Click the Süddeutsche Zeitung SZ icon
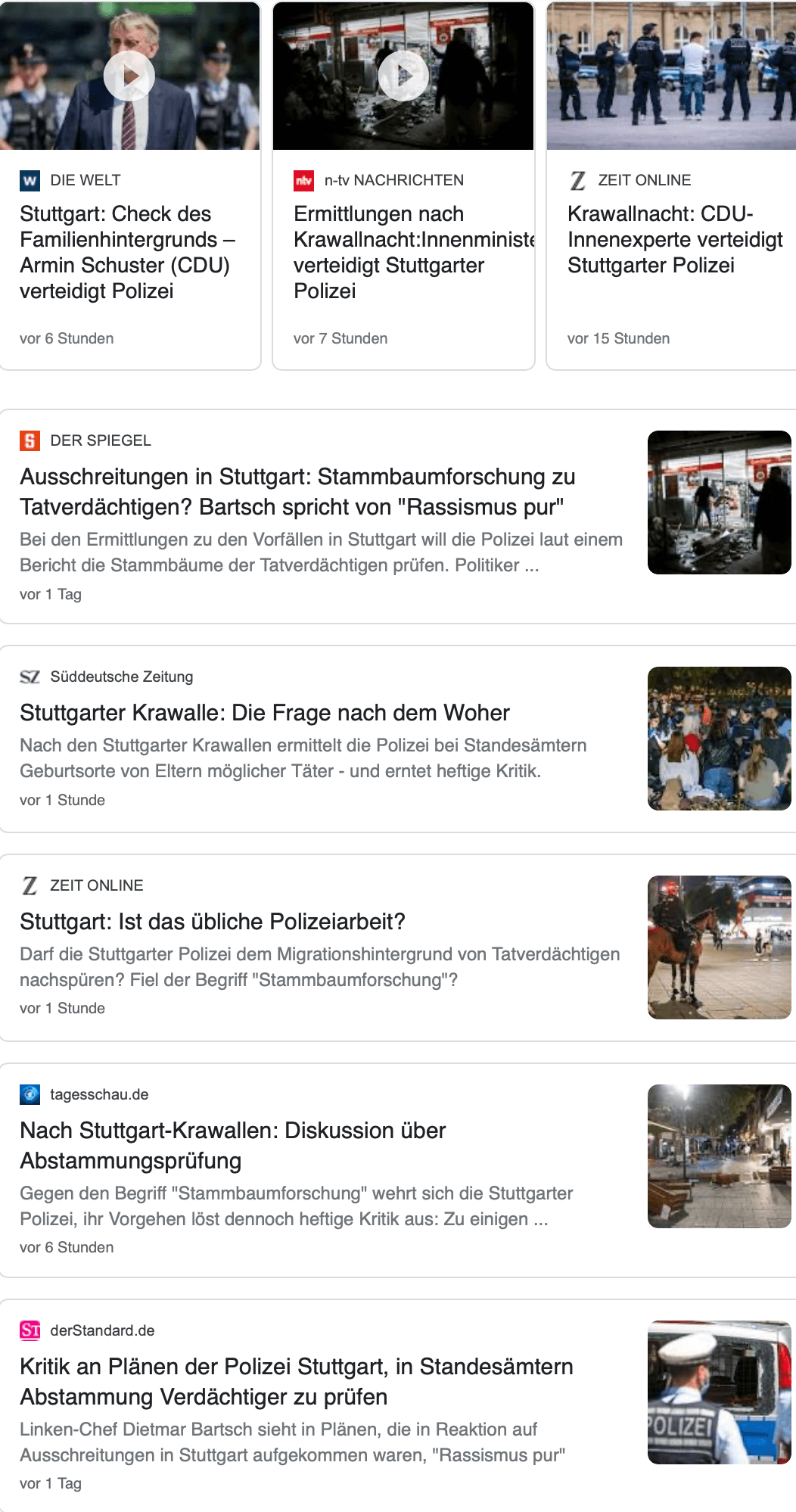 (x=30, y=677)
